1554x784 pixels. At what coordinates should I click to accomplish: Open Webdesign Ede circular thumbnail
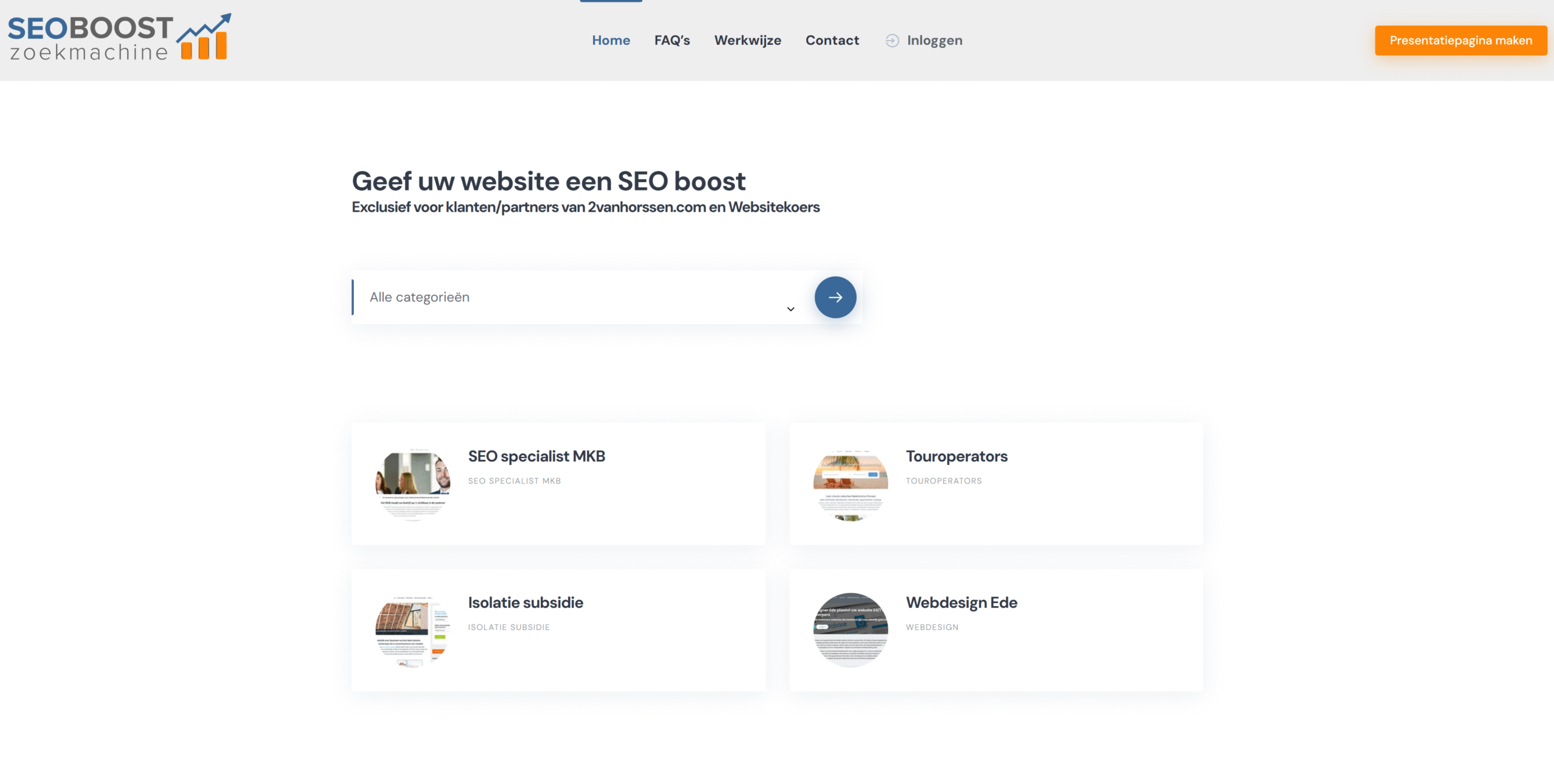pyautogui.click(x=850, y=630)
